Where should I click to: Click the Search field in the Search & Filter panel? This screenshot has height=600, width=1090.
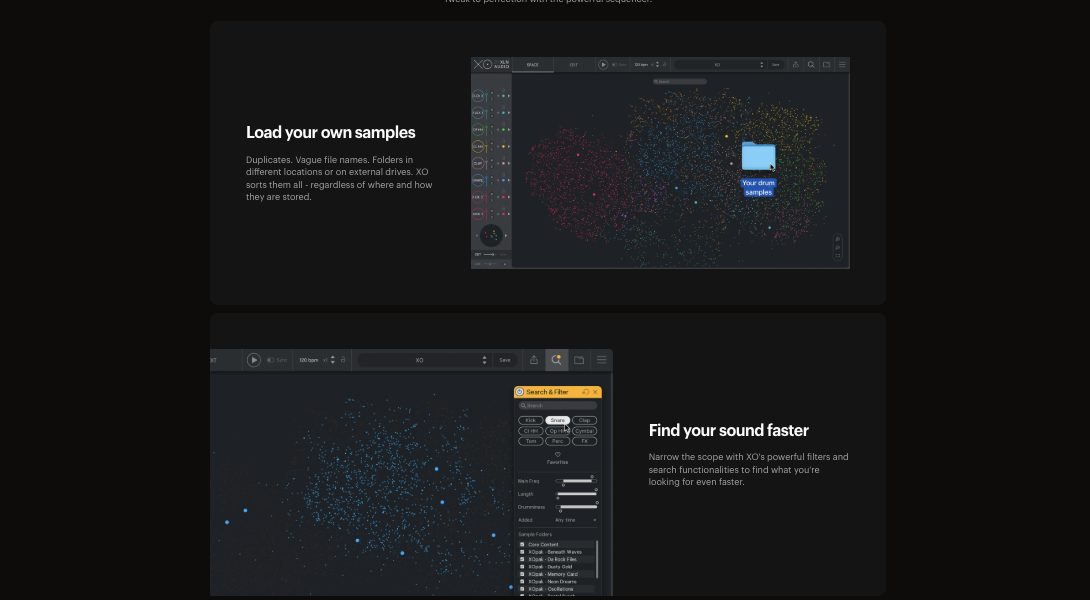pyautogui.click(x=558, y=405)
